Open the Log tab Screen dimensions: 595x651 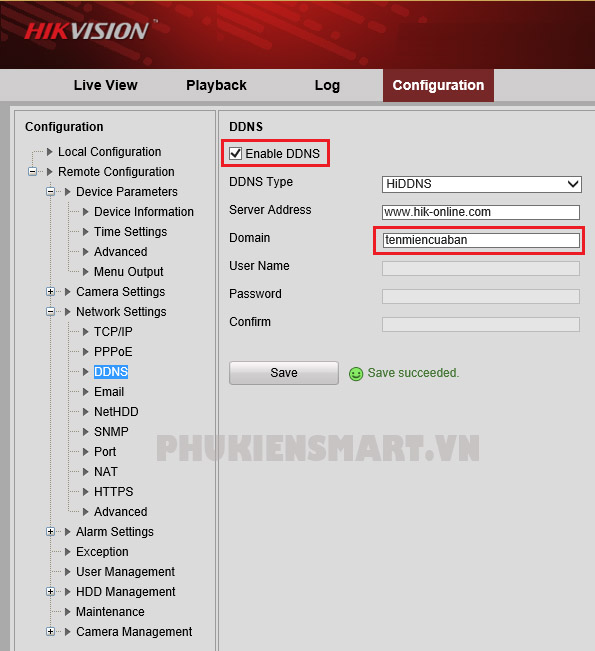[327, 85]
